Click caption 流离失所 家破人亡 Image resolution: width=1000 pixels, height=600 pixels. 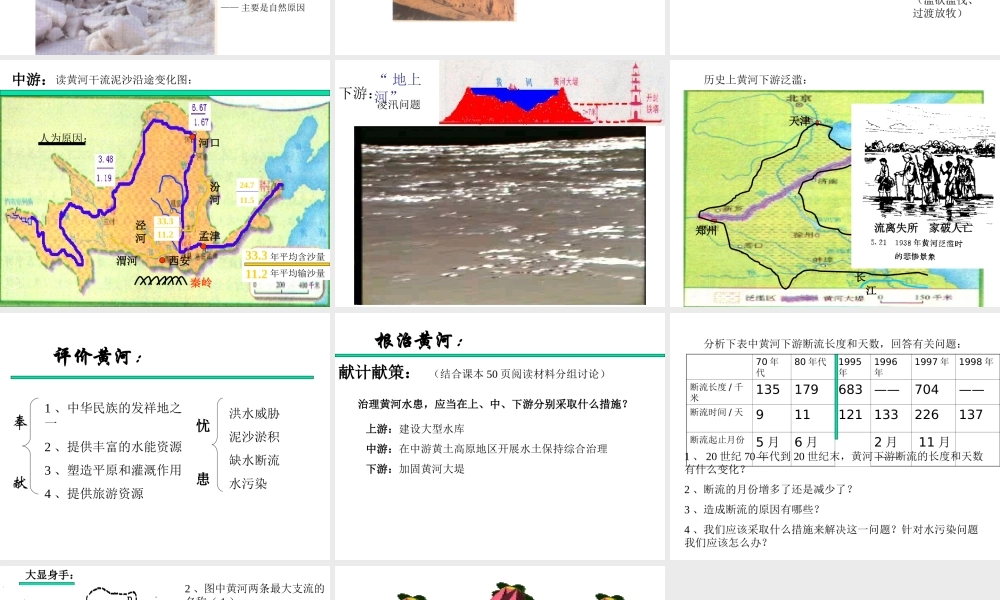point(923,228)
